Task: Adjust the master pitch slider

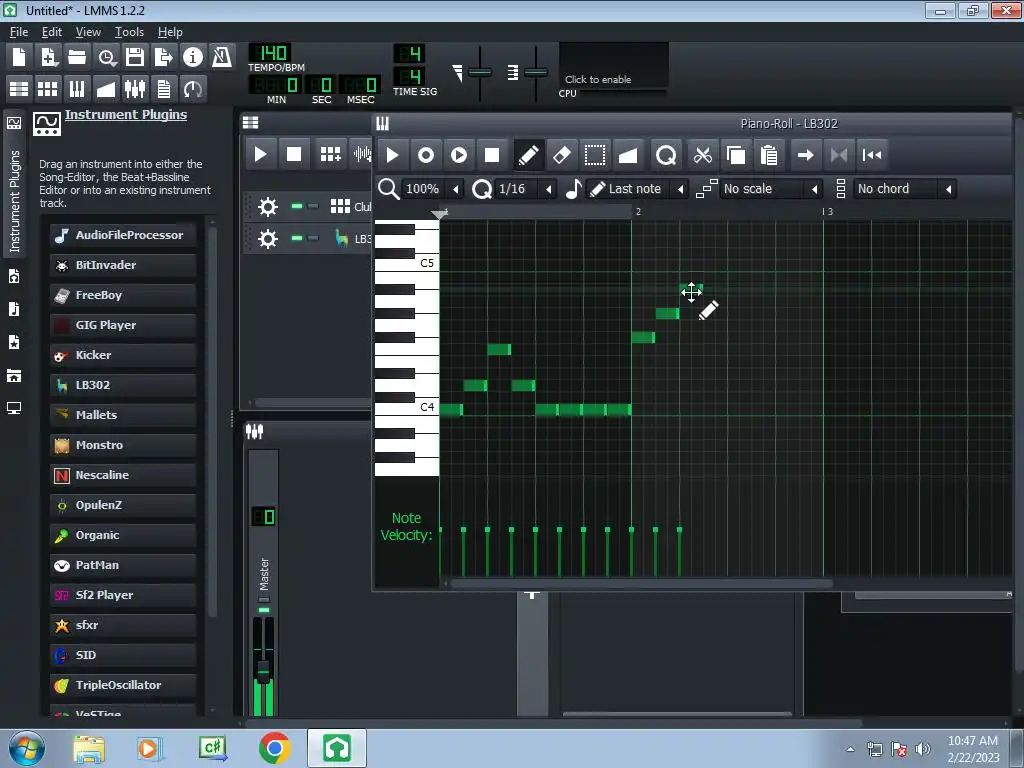Action: coord(536,72)
